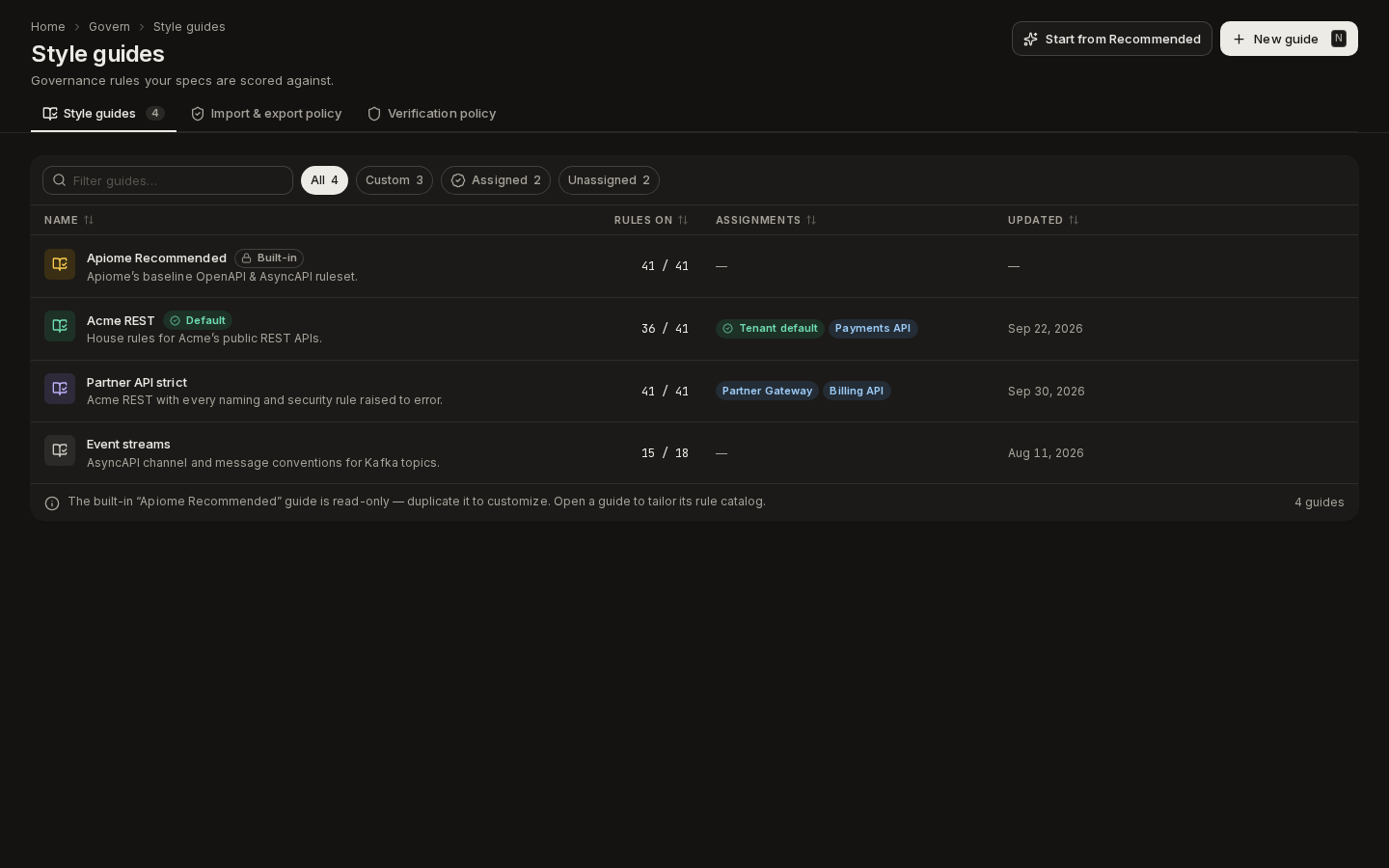This screenshot has height=868, width=1389.
Task: Create a New guide
Action: coord(1289,39)
